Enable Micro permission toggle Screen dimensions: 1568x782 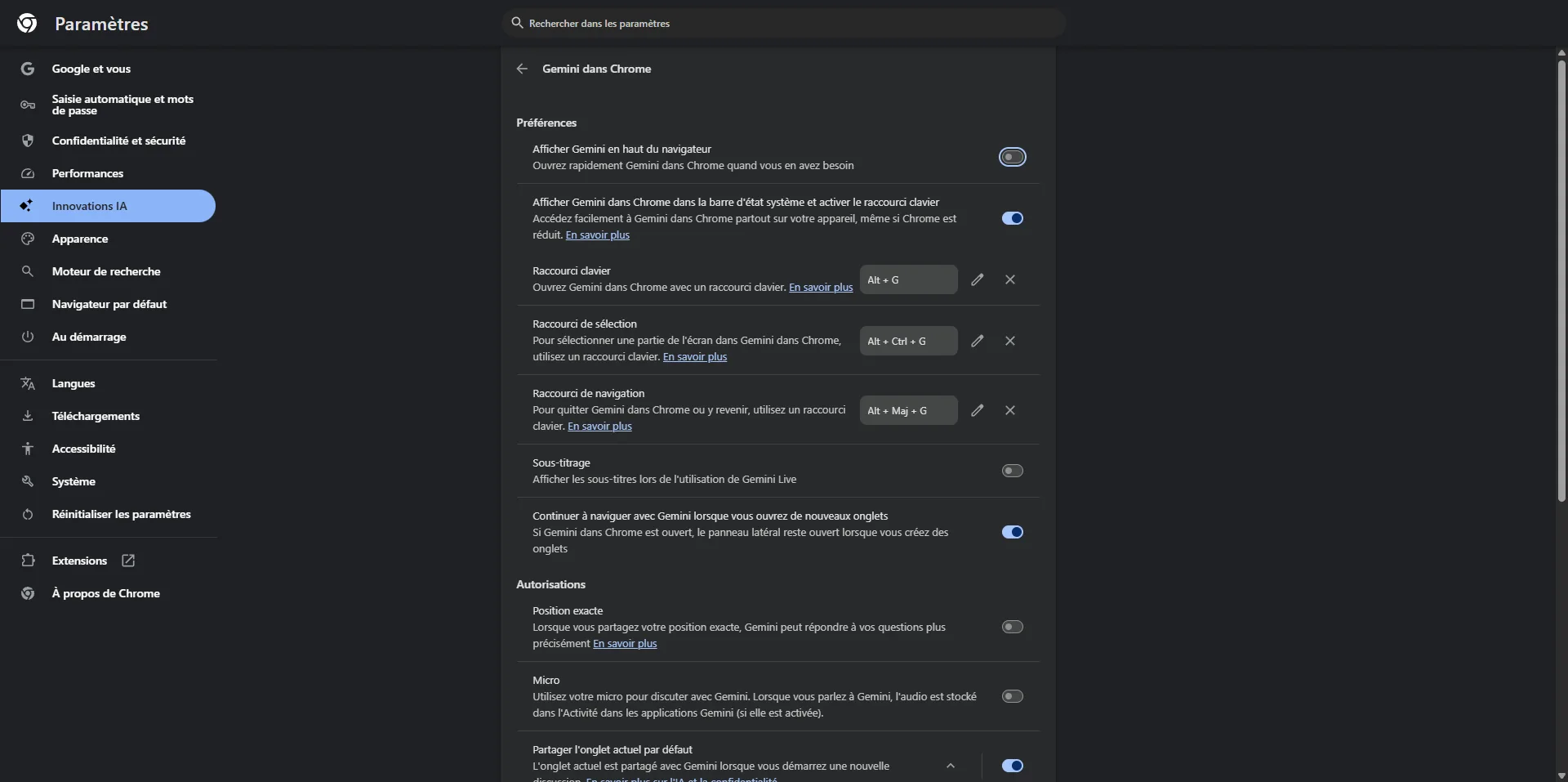[x=1013, y=696]
